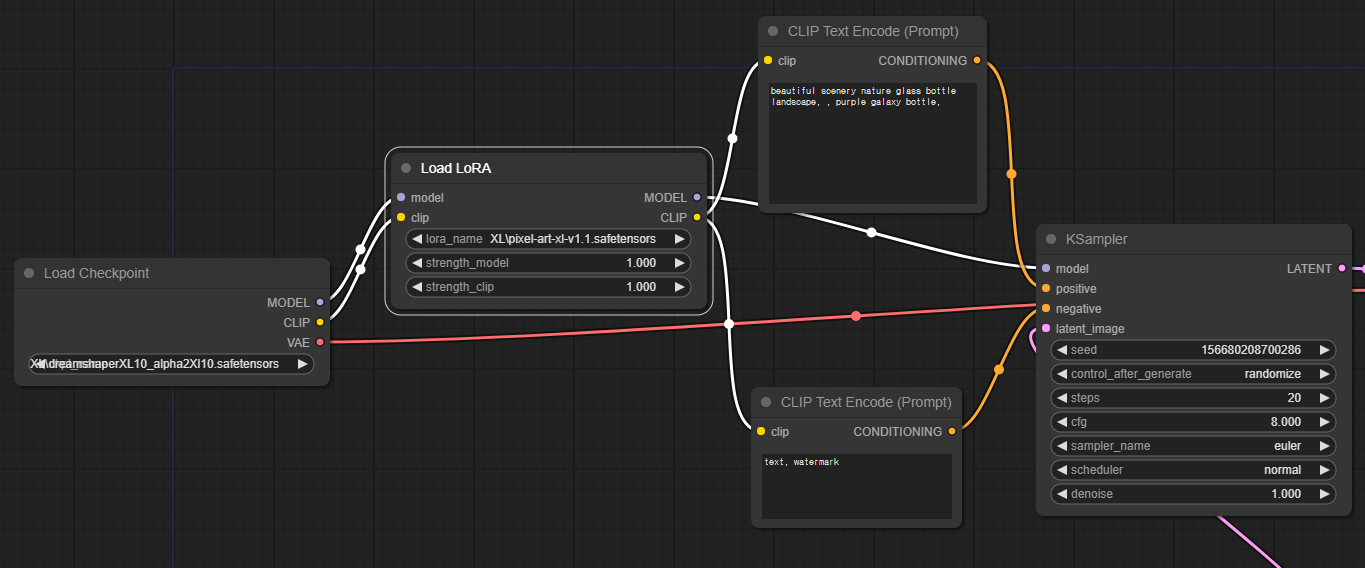Click the negative input socket on KSampler
Viewport: 1365px width, 568px height.
(x=1046, y=309)
